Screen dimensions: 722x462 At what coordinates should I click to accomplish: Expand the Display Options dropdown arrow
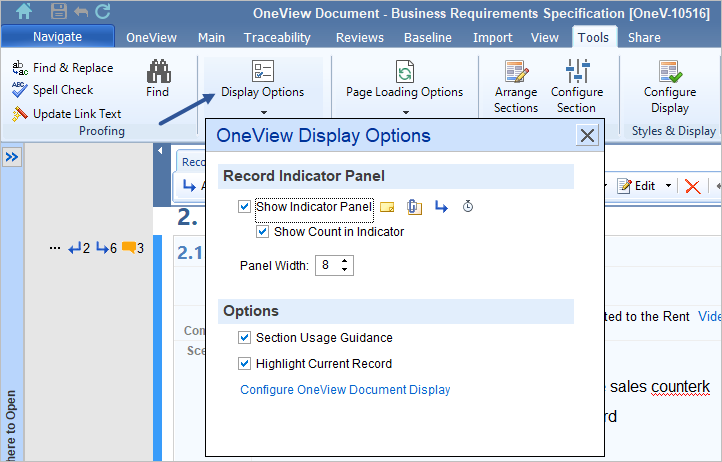click(x=263, y=112)
